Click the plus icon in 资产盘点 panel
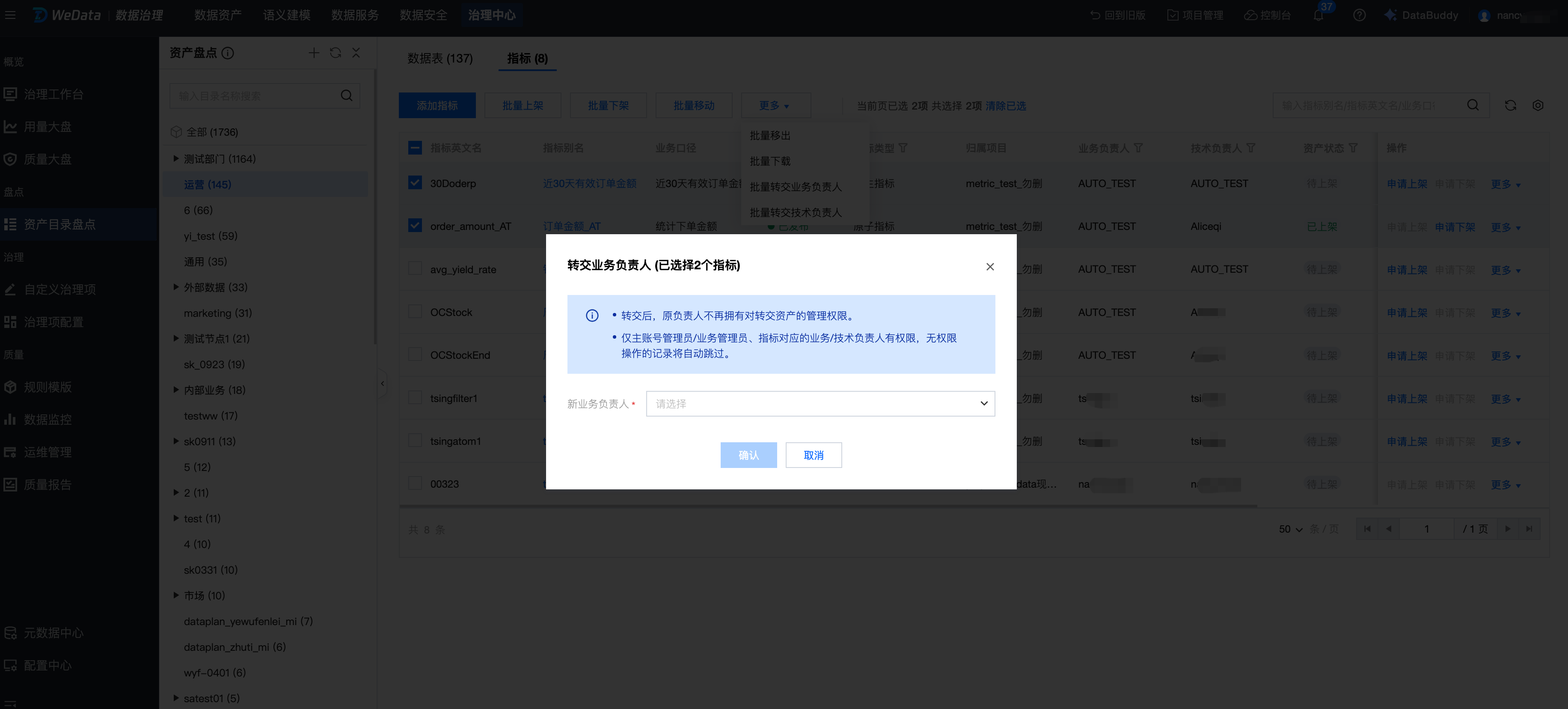1568x709 pixels. coord(314,53)
